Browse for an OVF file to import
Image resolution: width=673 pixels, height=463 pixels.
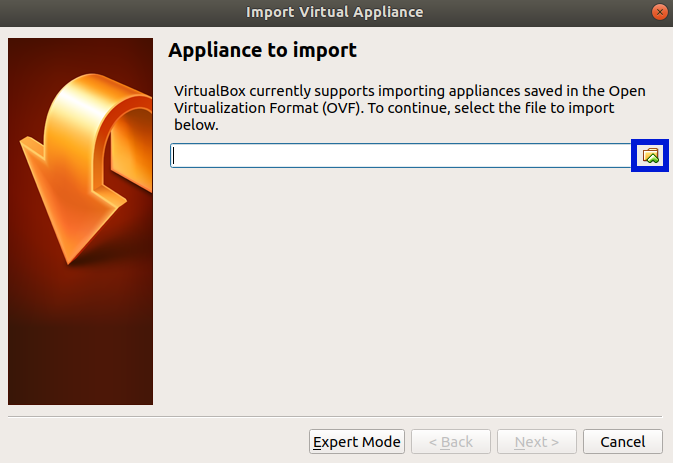click(x=650, y=155)
